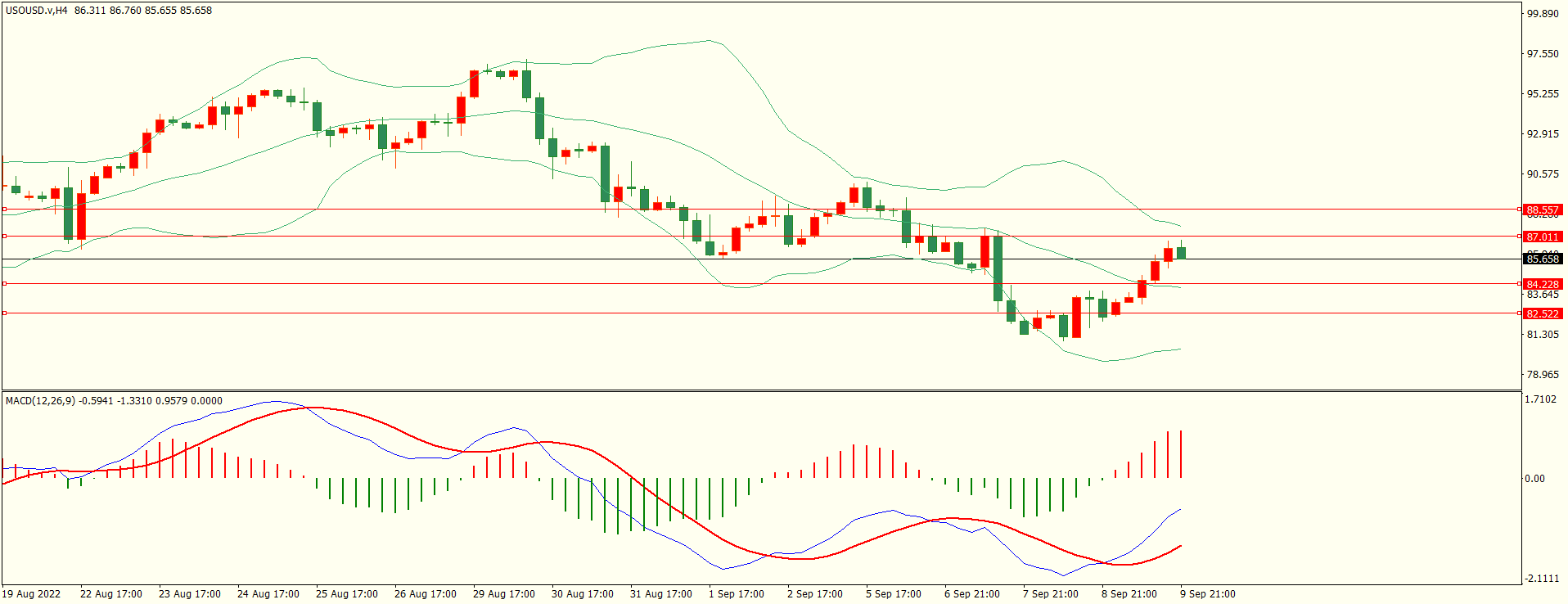This screenshot has height=604, width=1568.
Task: Click the latest green candle at chart's right end
Action: point(1181,253)
